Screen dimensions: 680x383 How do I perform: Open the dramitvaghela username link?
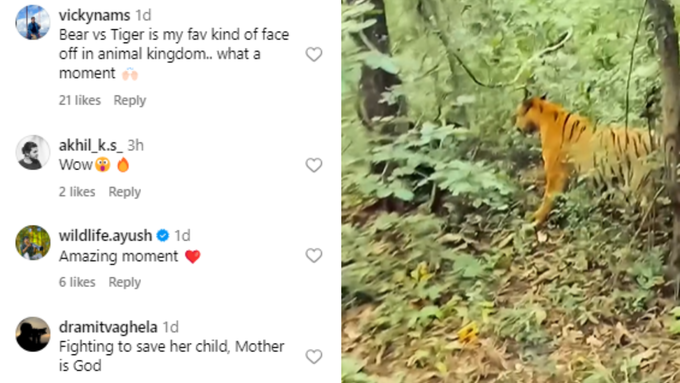tap(108, 327)
